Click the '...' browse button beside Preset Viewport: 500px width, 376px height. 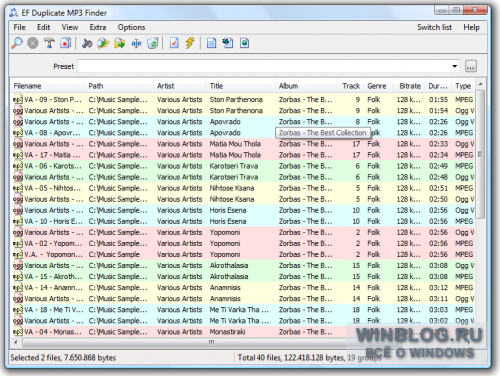471,66
